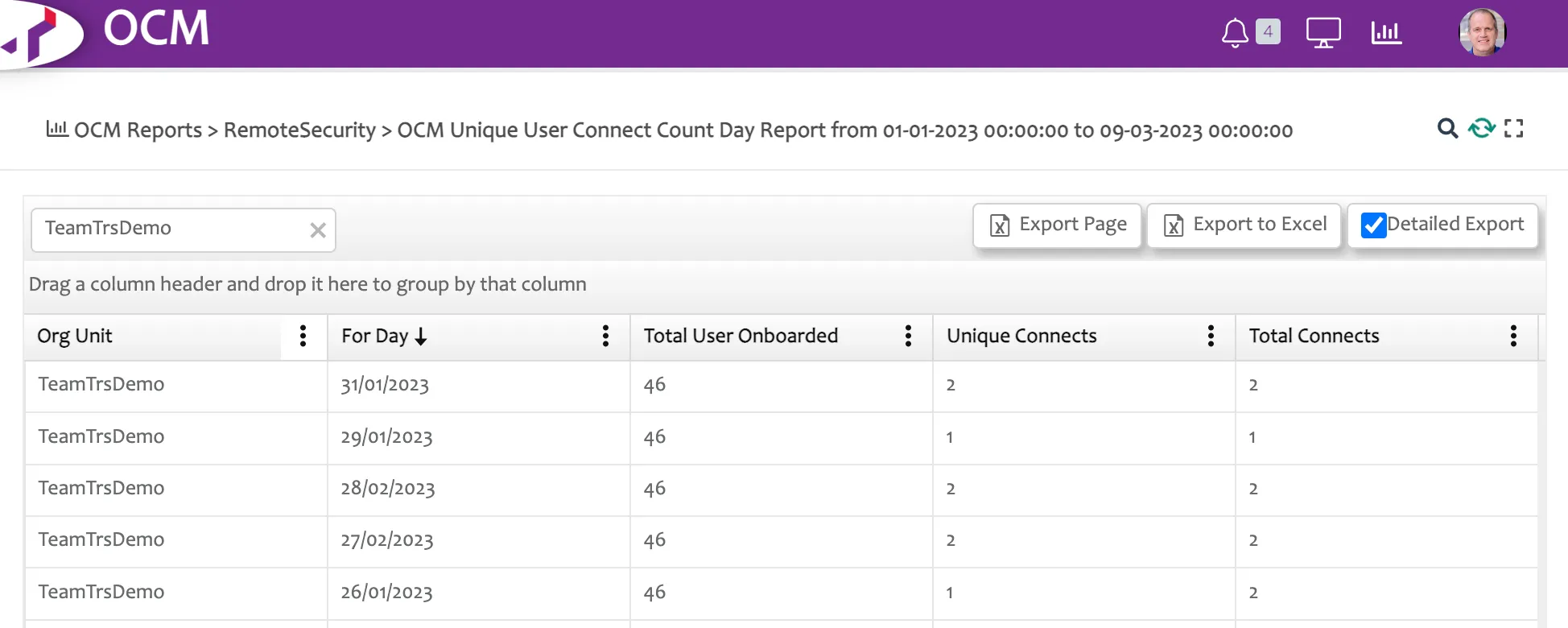1568x628 pixels.
Task: Open Org Unit column menu
Action: pos(303,336)
